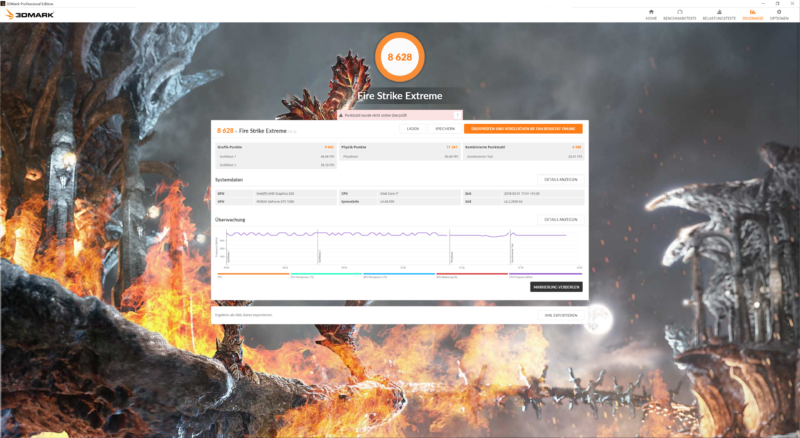
Task: Click the orange online compare result button
Action: tap(523, 129)
